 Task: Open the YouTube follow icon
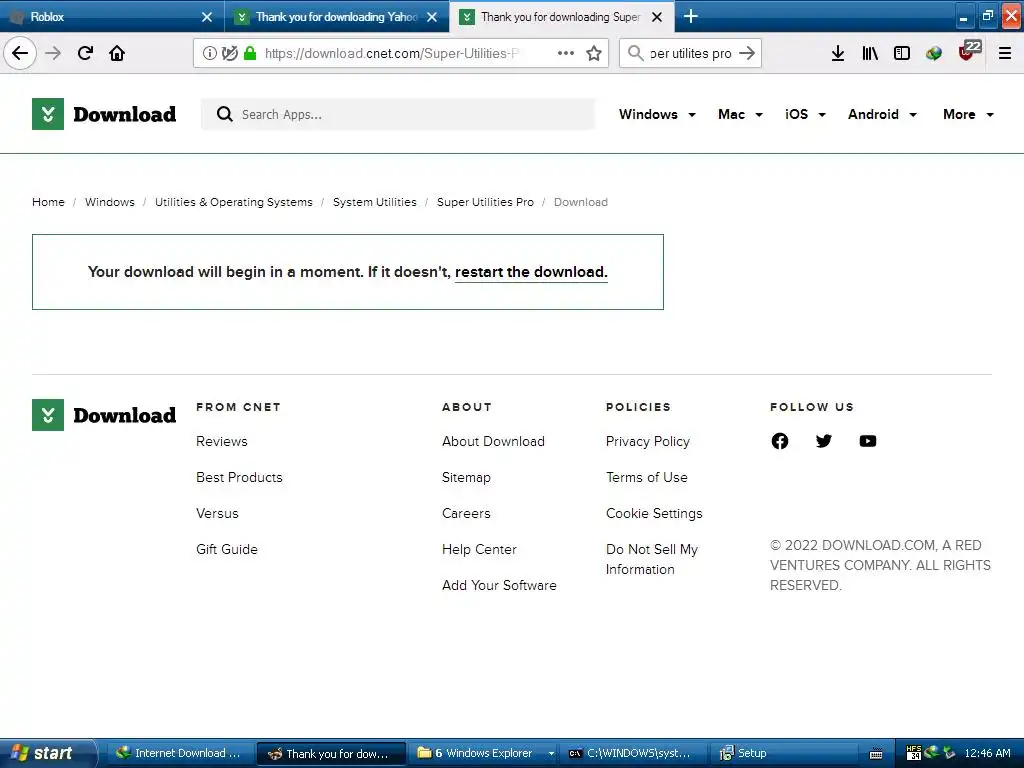pos(868,441)
